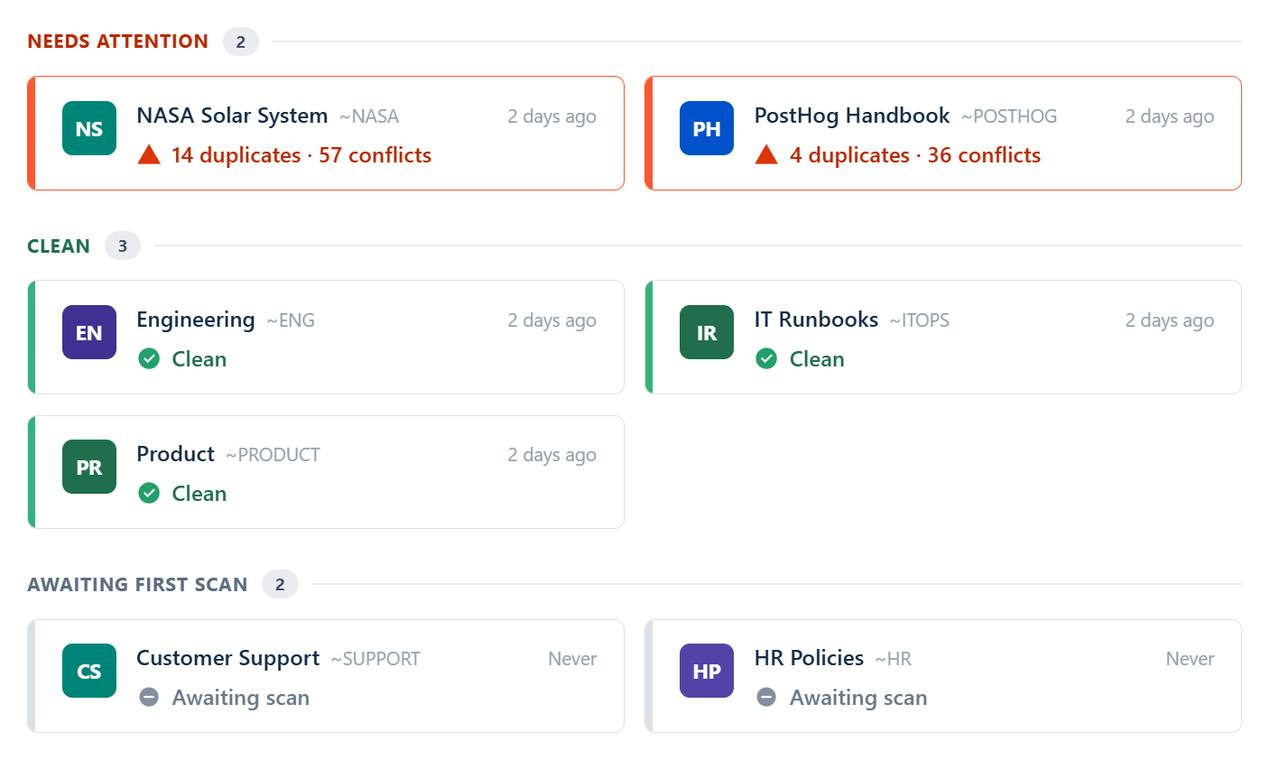
Task: Click the ~SUPPORT space key
Action: point(375,659)
